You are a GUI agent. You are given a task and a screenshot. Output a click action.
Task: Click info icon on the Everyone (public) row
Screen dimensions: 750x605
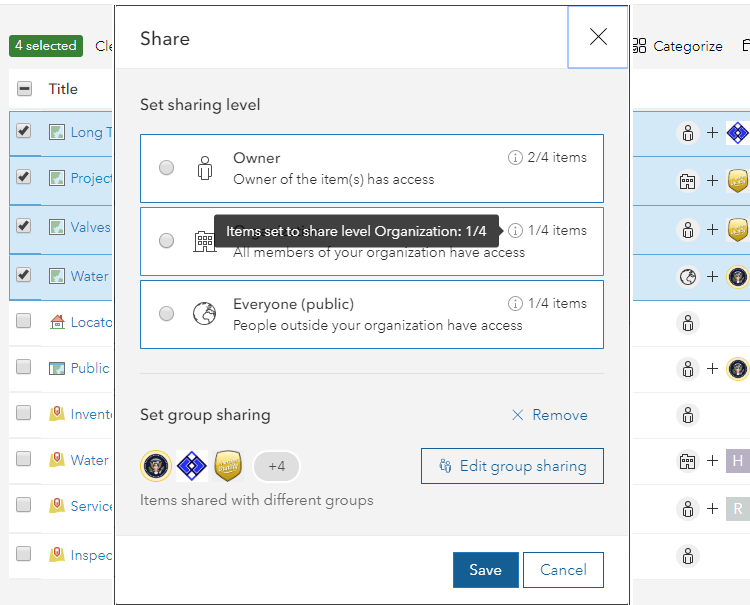[x=515, y=304]
